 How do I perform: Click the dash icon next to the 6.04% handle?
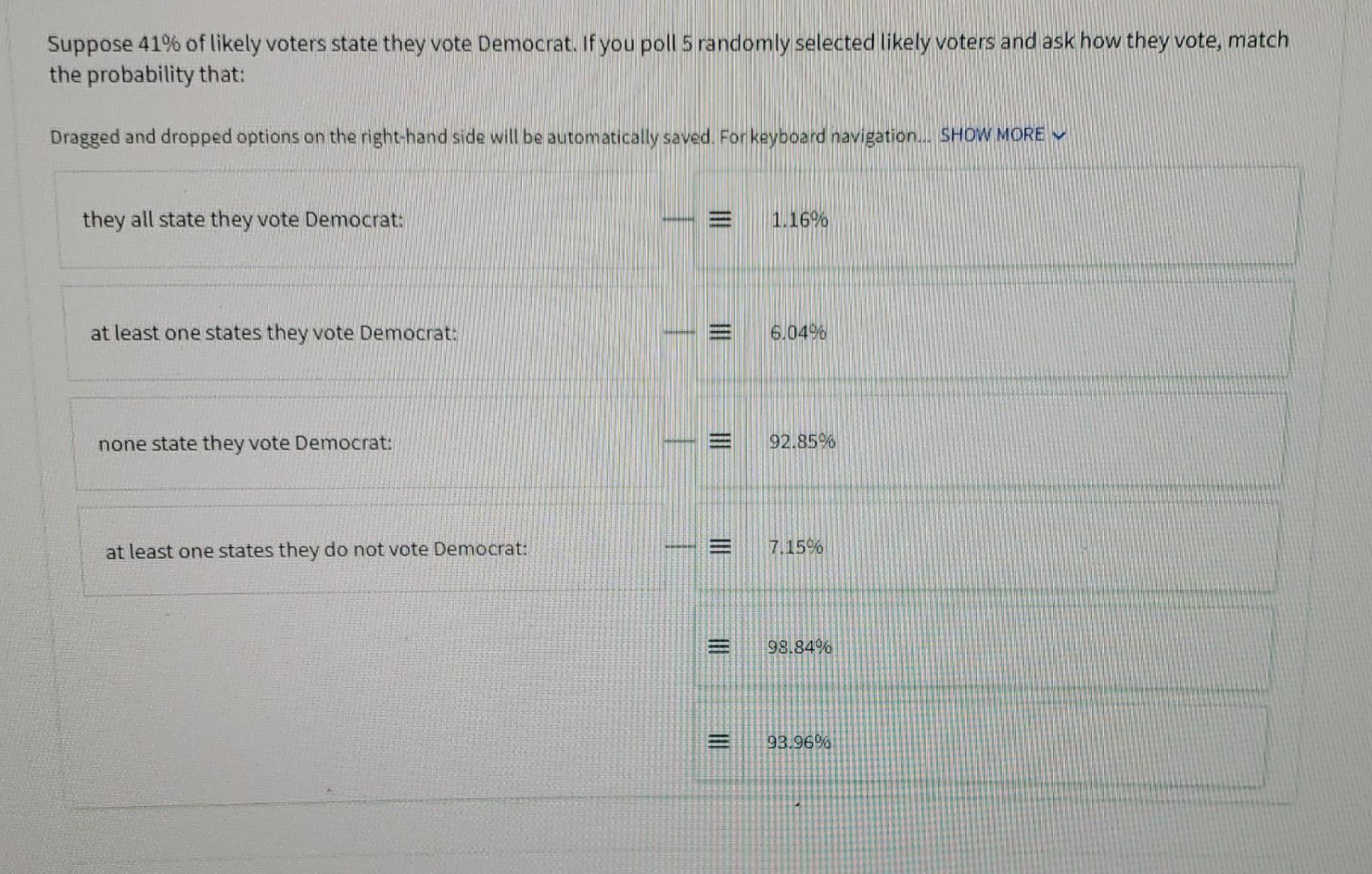pos(678,333)
